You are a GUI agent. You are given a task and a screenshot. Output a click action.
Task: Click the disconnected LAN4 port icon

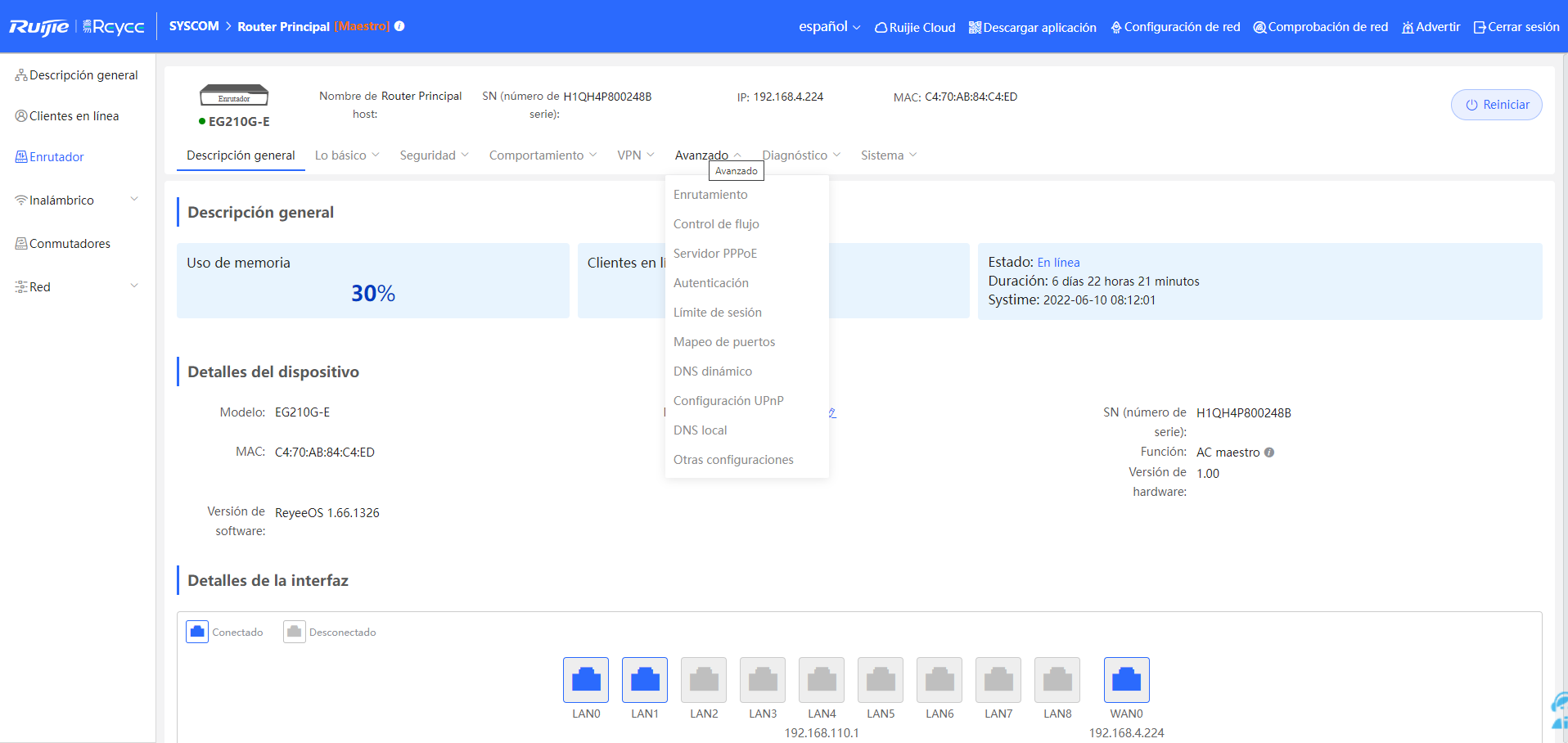pos(822,679)
